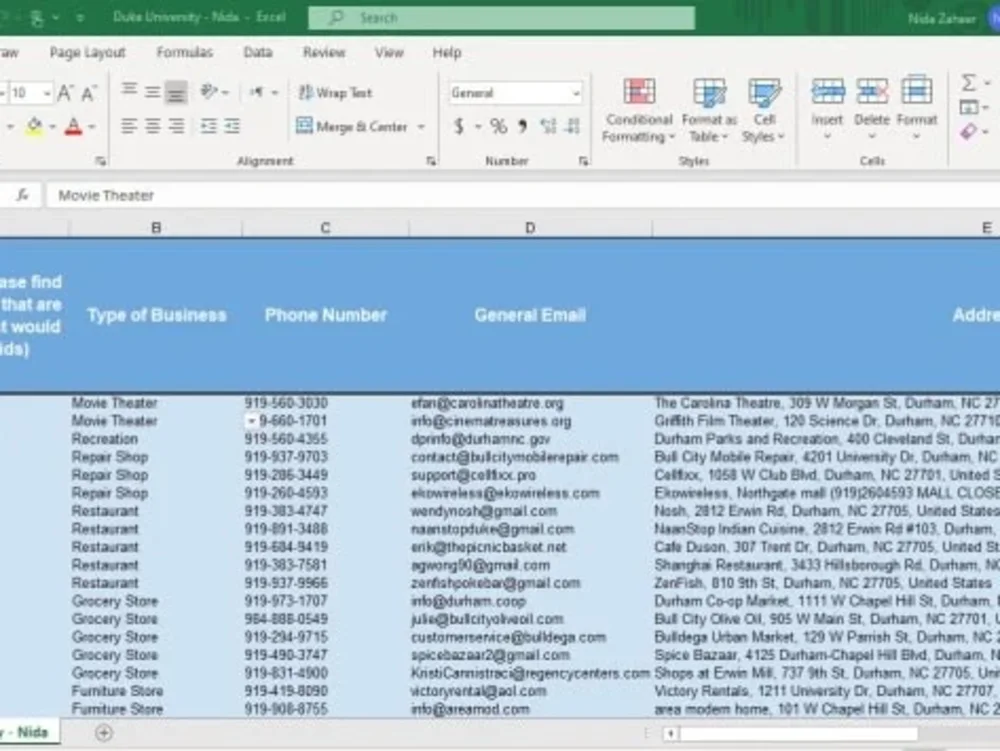1000x751 pixels.
Task: Apply Comma Style
Action: (x=523, y=126)
